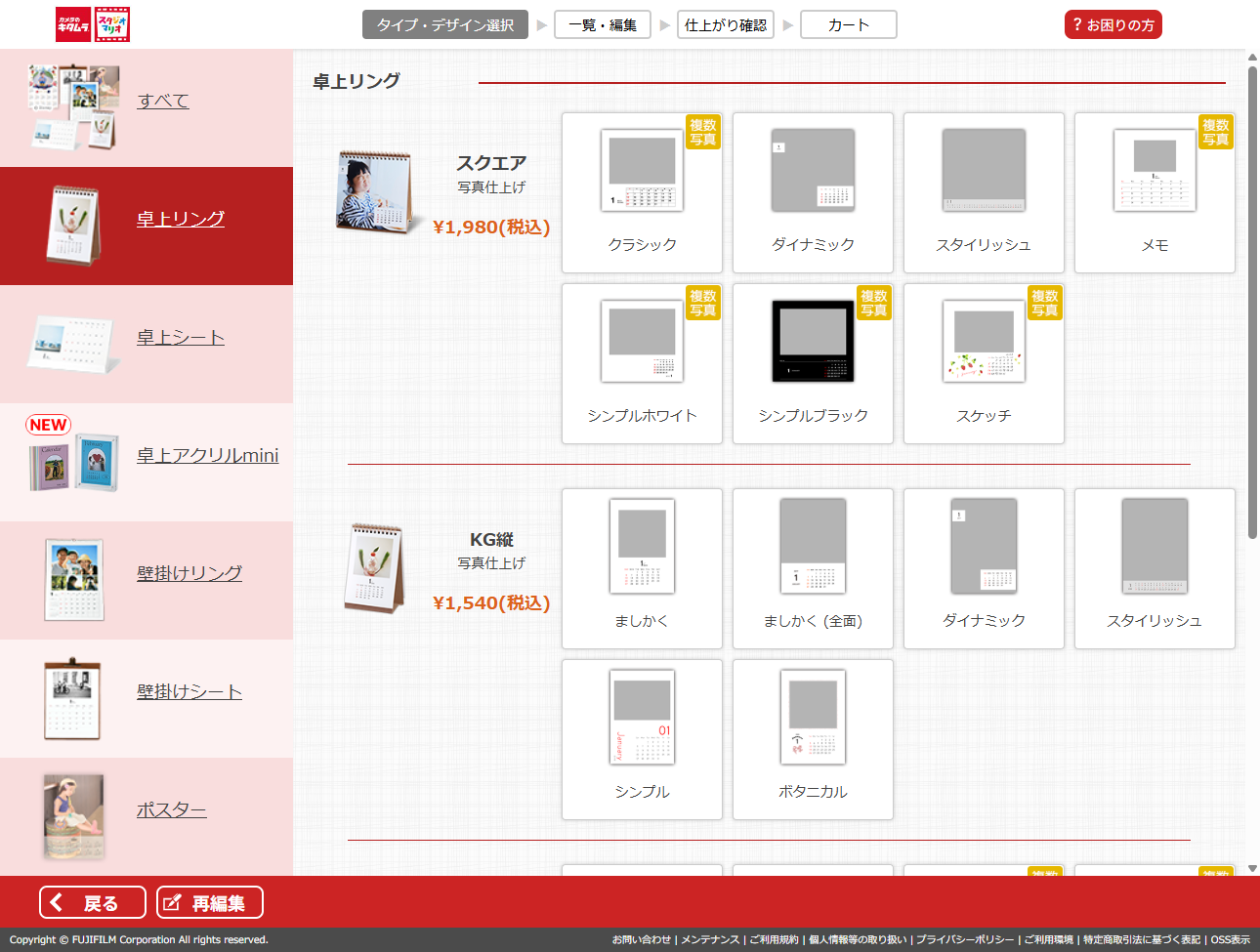
Task: Select the 壁掛けリング sidebar category
Action: (189, 574)
